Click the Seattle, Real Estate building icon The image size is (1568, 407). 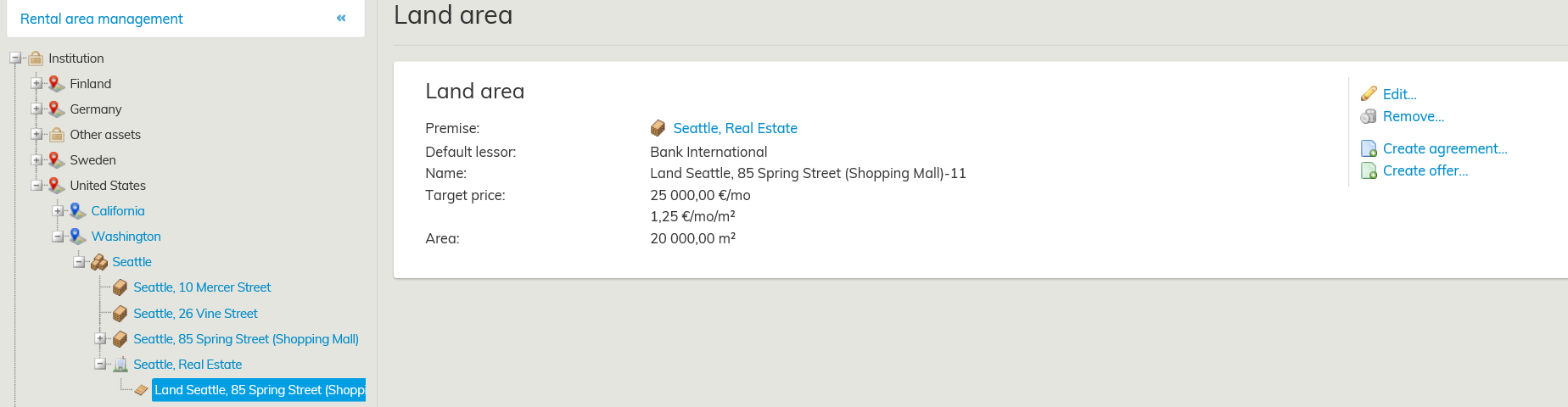120,365
